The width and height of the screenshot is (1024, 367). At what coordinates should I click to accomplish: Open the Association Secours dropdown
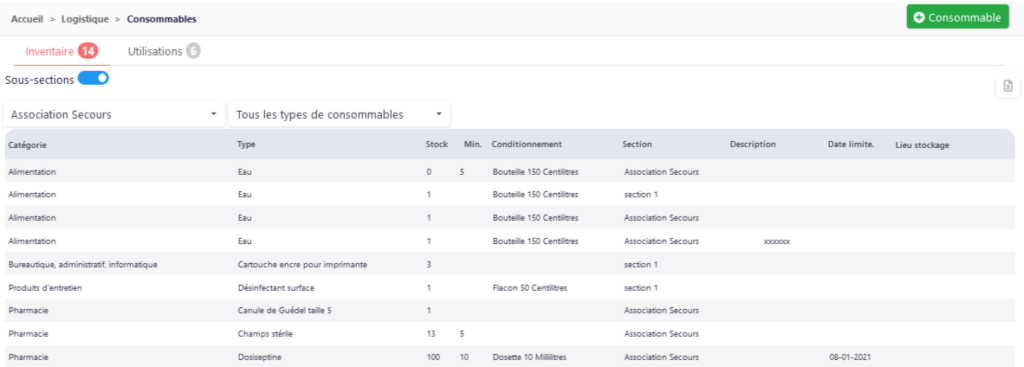point(114,114)
